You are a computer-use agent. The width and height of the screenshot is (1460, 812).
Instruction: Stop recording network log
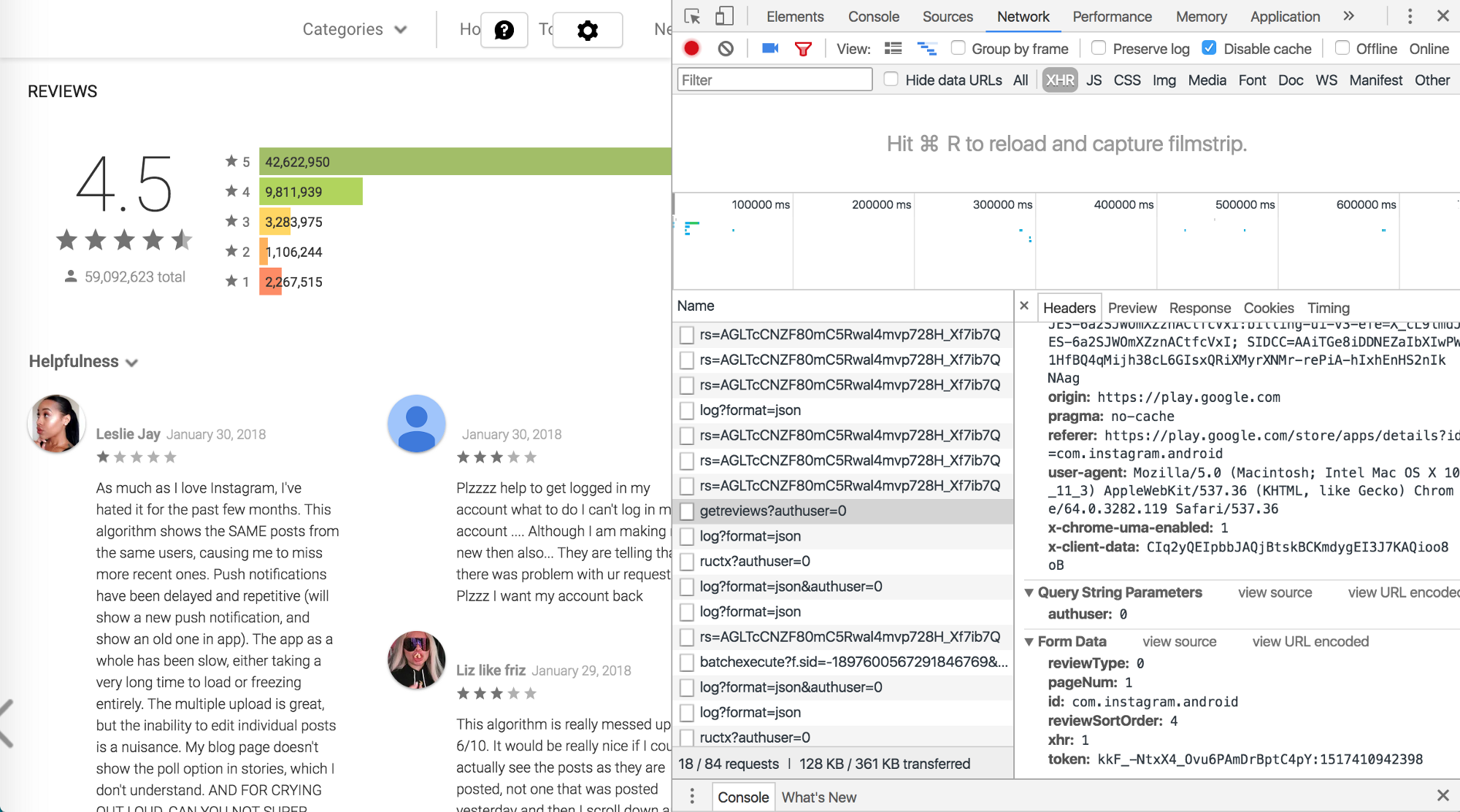(x=692, y=48)
